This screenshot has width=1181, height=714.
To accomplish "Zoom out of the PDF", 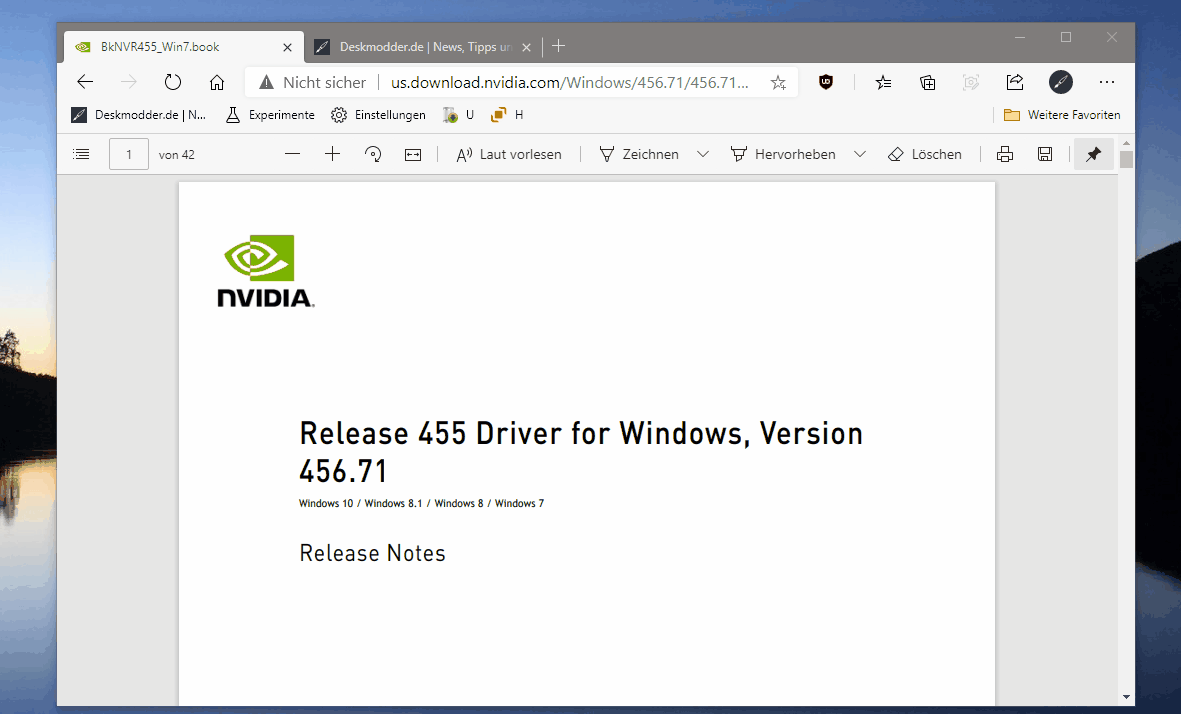I will pyautogui.click(x=293, y=154).
